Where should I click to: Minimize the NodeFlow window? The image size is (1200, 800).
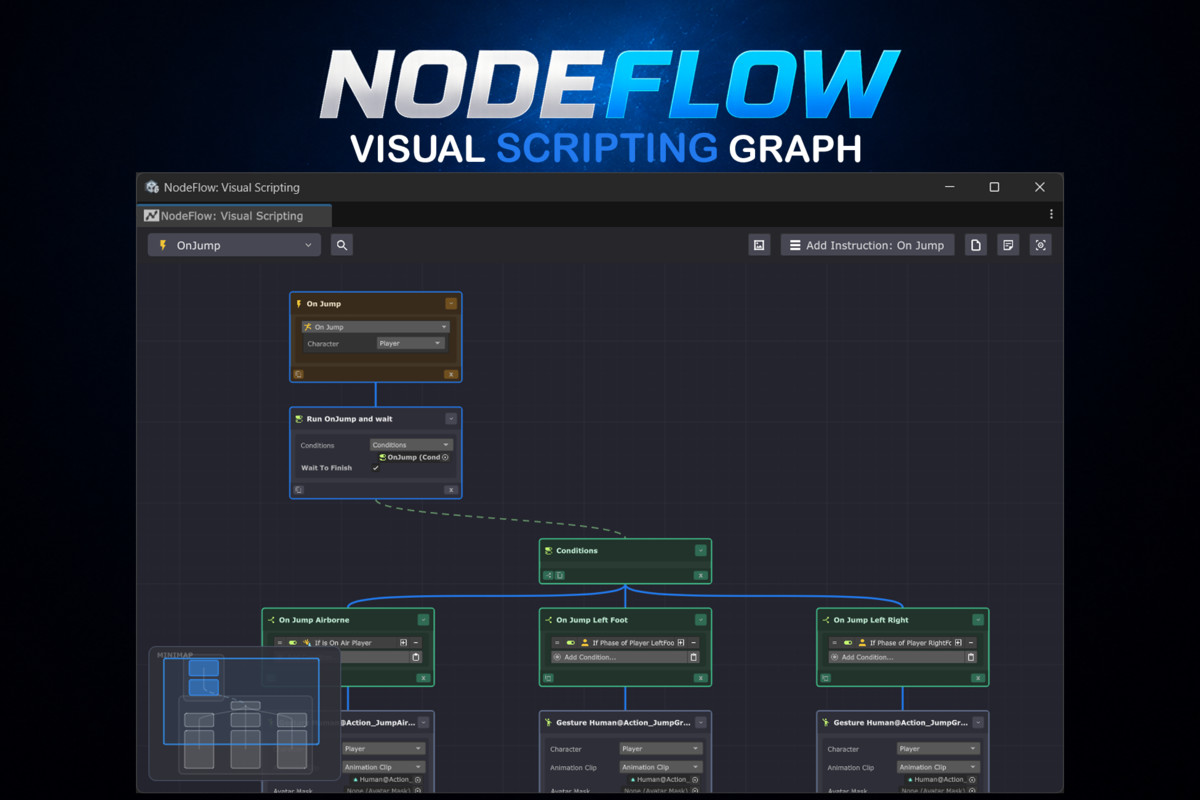point(949,187)
